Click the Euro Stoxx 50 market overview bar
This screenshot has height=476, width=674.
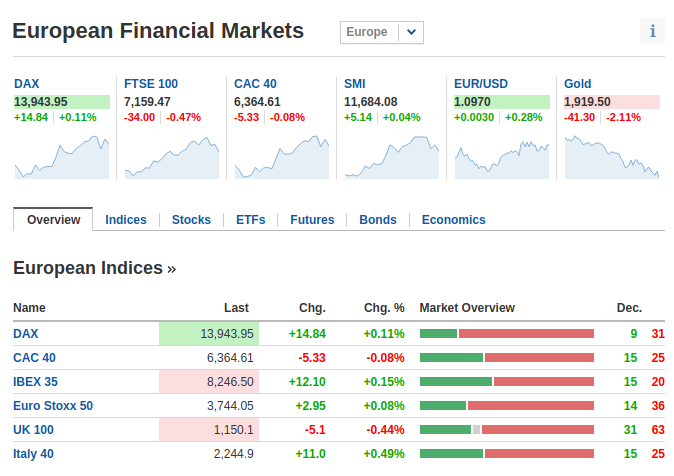tap(507, 406)
